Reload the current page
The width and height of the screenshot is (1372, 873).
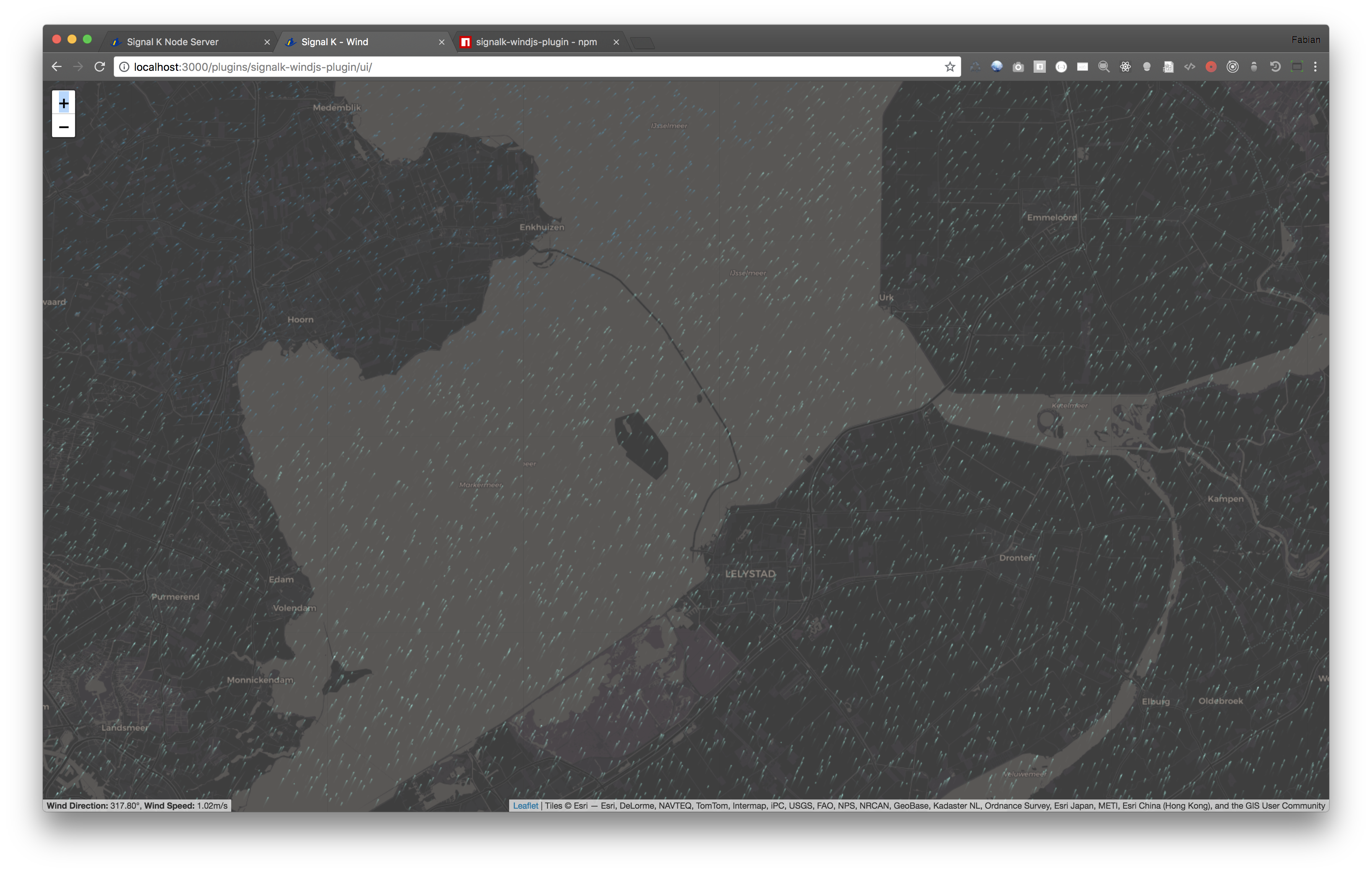100,67
